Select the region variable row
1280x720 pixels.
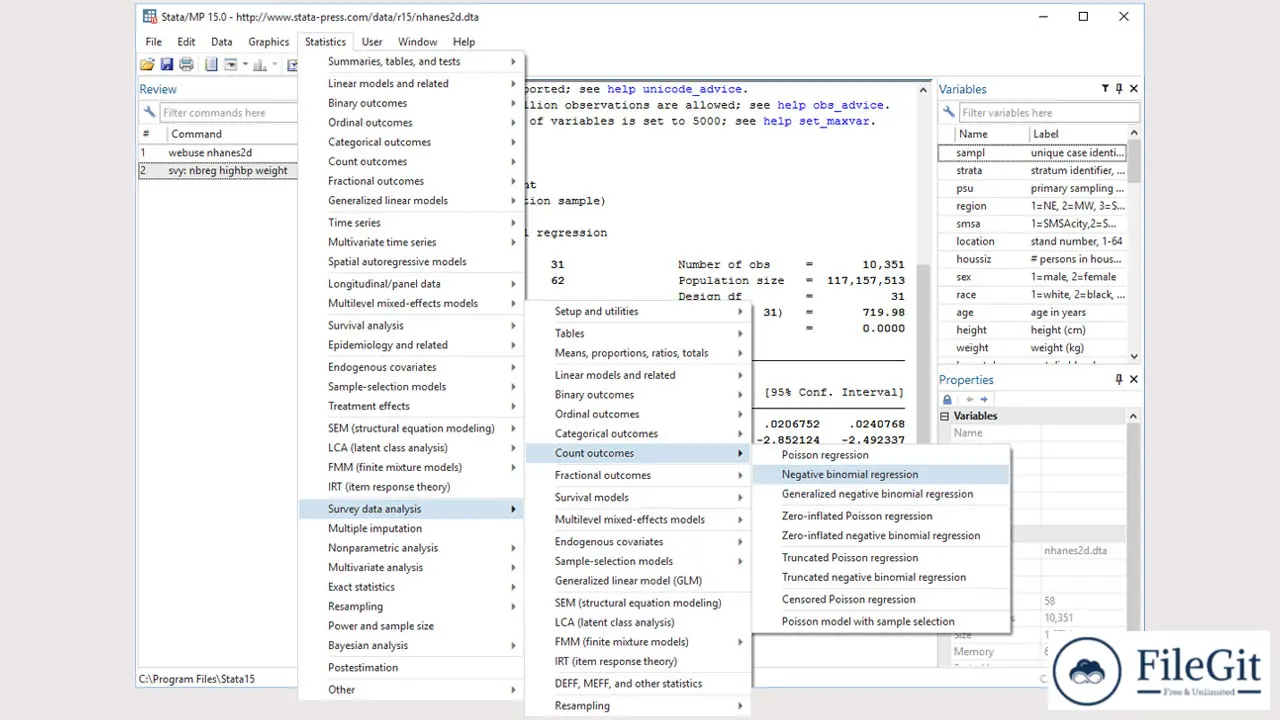(1033, 206)
